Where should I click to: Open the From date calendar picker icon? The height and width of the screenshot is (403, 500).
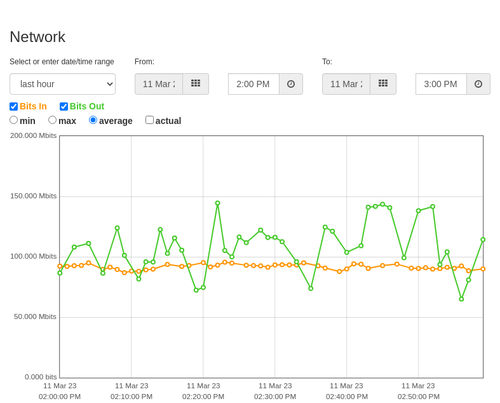click(196, 84)
